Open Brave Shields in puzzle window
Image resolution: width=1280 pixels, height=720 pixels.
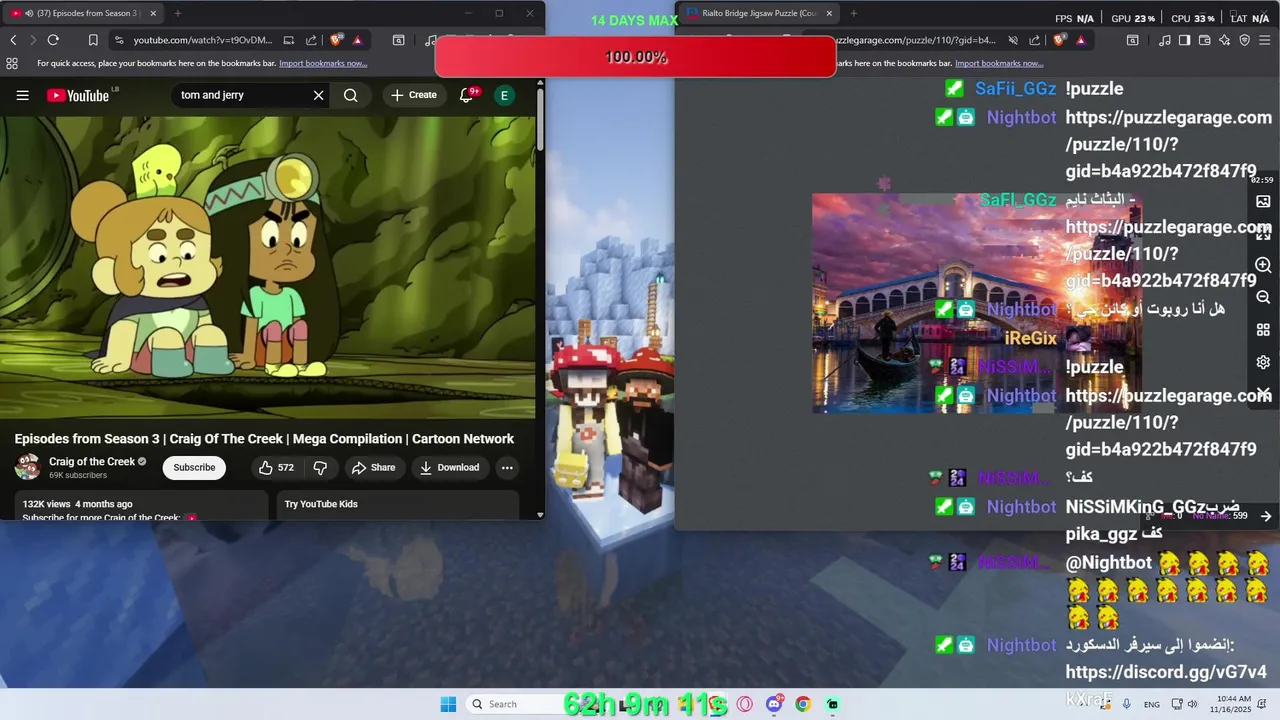[1061, 40]
